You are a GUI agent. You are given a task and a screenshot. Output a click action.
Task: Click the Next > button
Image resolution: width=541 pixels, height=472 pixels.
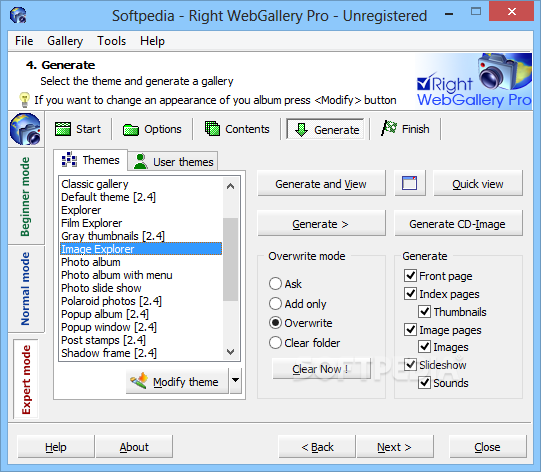(395, 447)
